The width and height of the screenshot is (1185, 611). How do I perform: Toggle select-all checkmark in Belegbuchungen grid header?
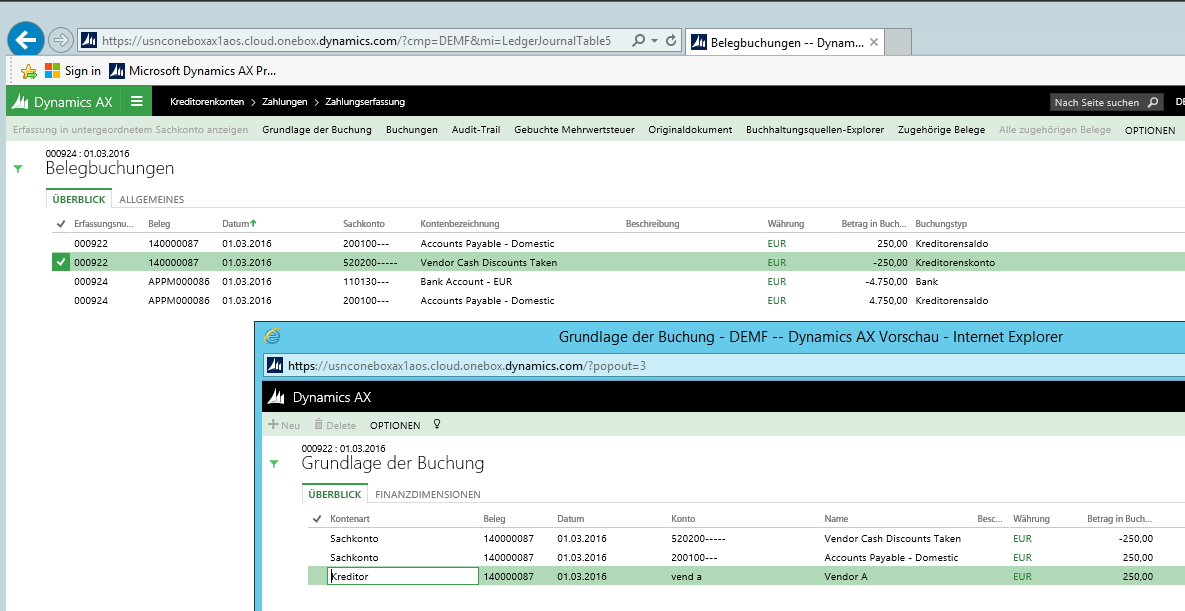coord(61,224)
